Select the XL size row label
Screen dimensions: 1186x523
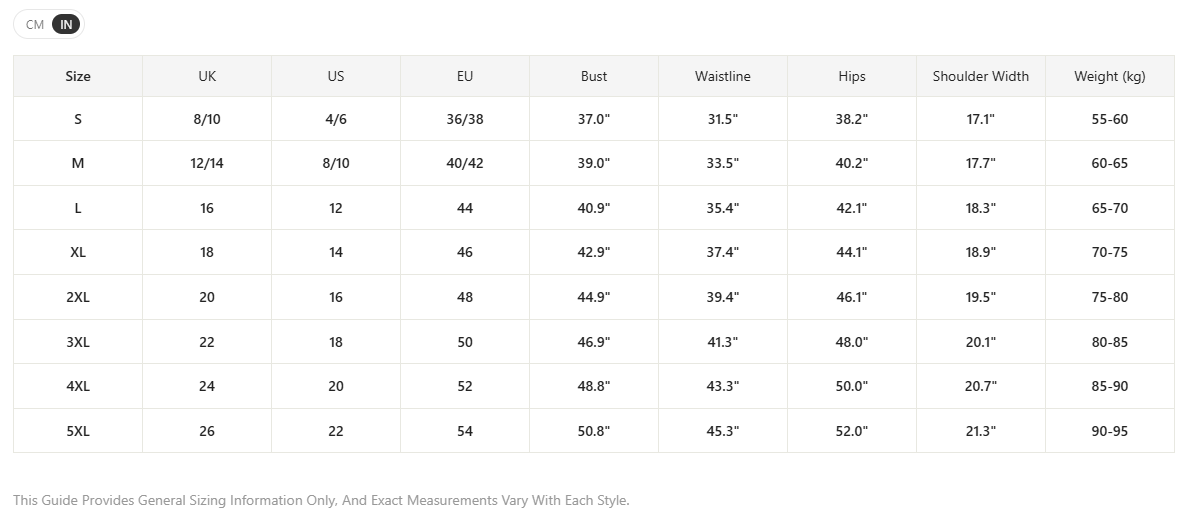click(x=78, y=252)
